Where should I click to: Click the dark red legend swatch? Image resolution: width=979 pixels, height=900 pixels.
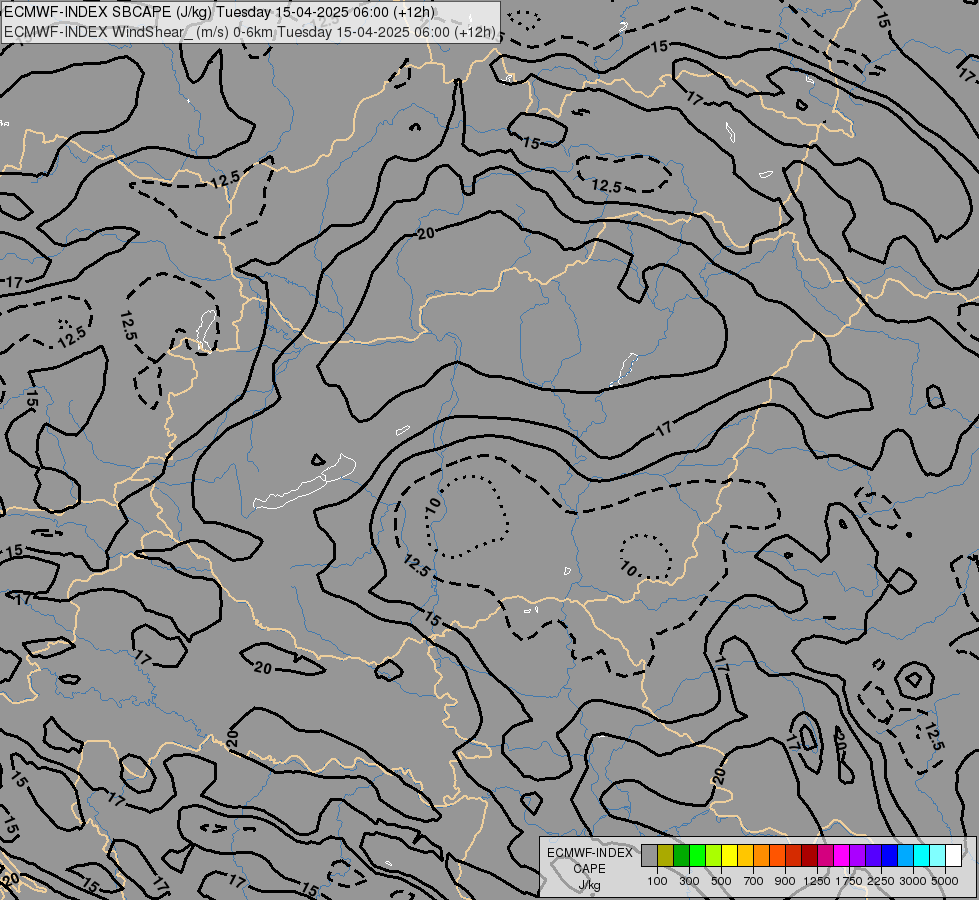[809, 856]
